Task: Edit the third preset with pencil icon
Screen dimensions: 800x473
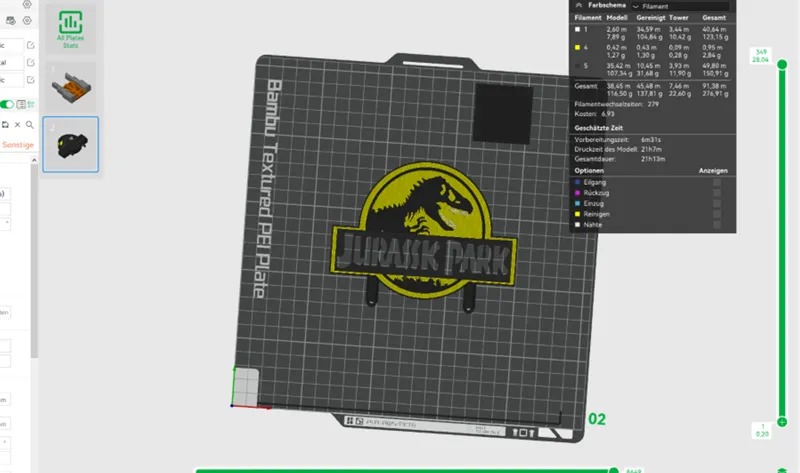Action: [x=31, y=80]
